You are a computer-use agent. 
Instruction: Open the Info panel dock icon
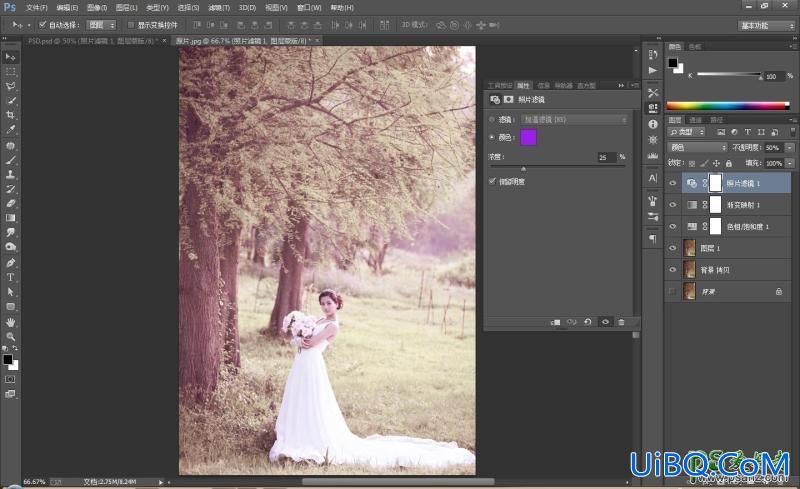653,124
